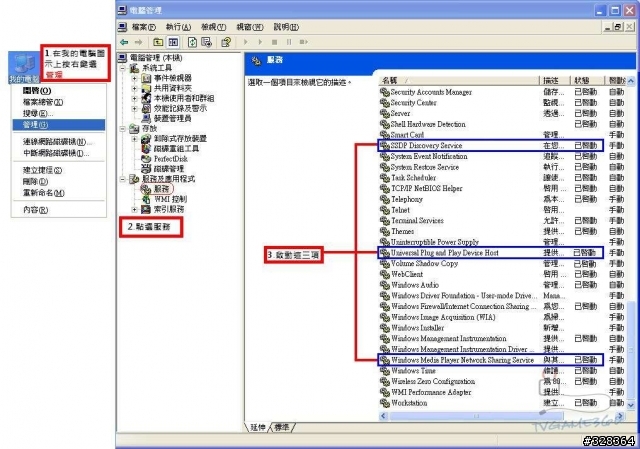Image resolution: width=640 pixels, height=449 pixels.
Task: Click the horizontal scrollbar right arrow
Action: 620,416
